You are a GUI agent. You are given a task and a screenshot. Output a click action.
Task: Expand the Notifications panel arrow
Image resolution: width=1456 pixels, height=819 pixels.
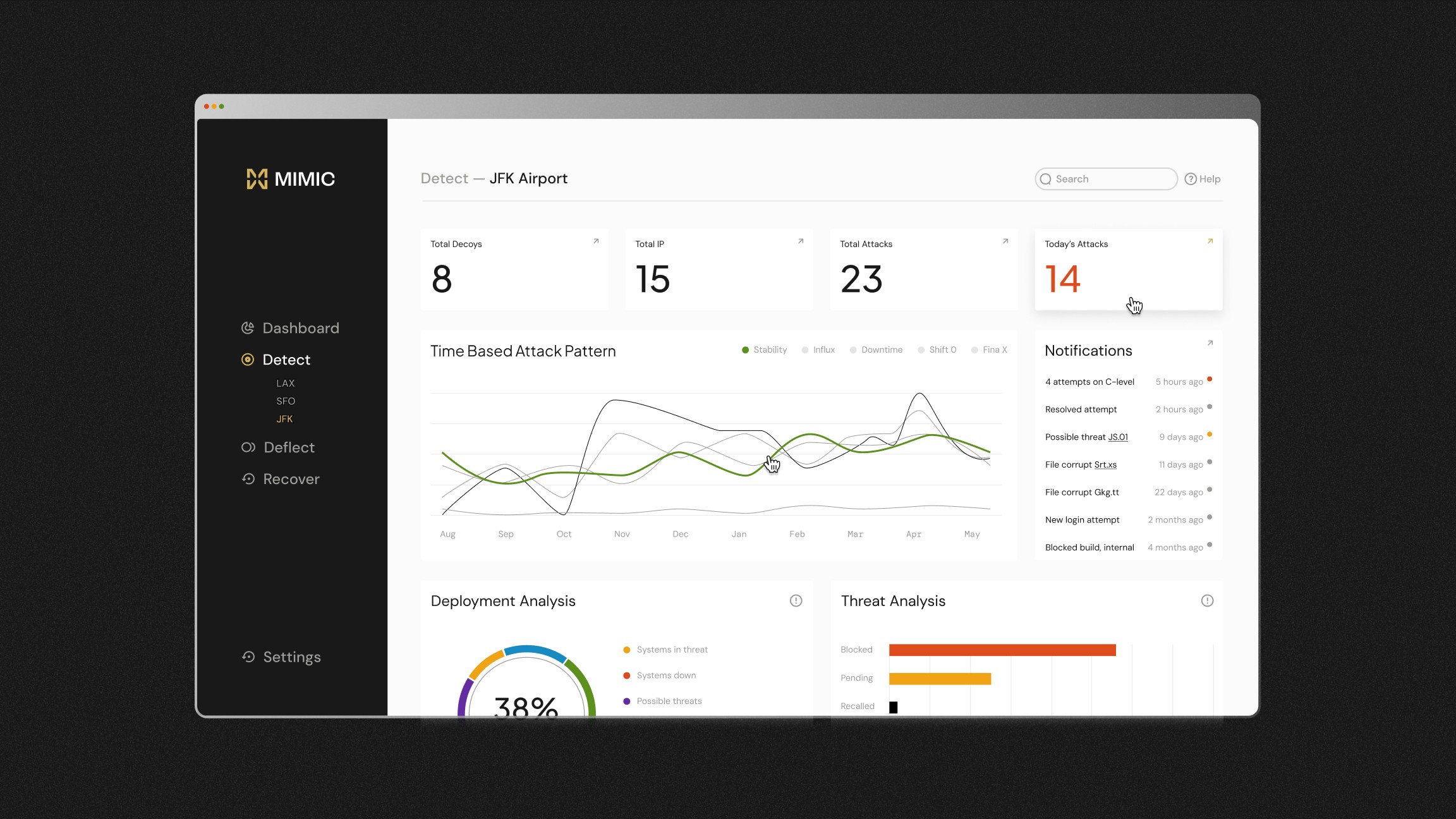pos(1210,343)
